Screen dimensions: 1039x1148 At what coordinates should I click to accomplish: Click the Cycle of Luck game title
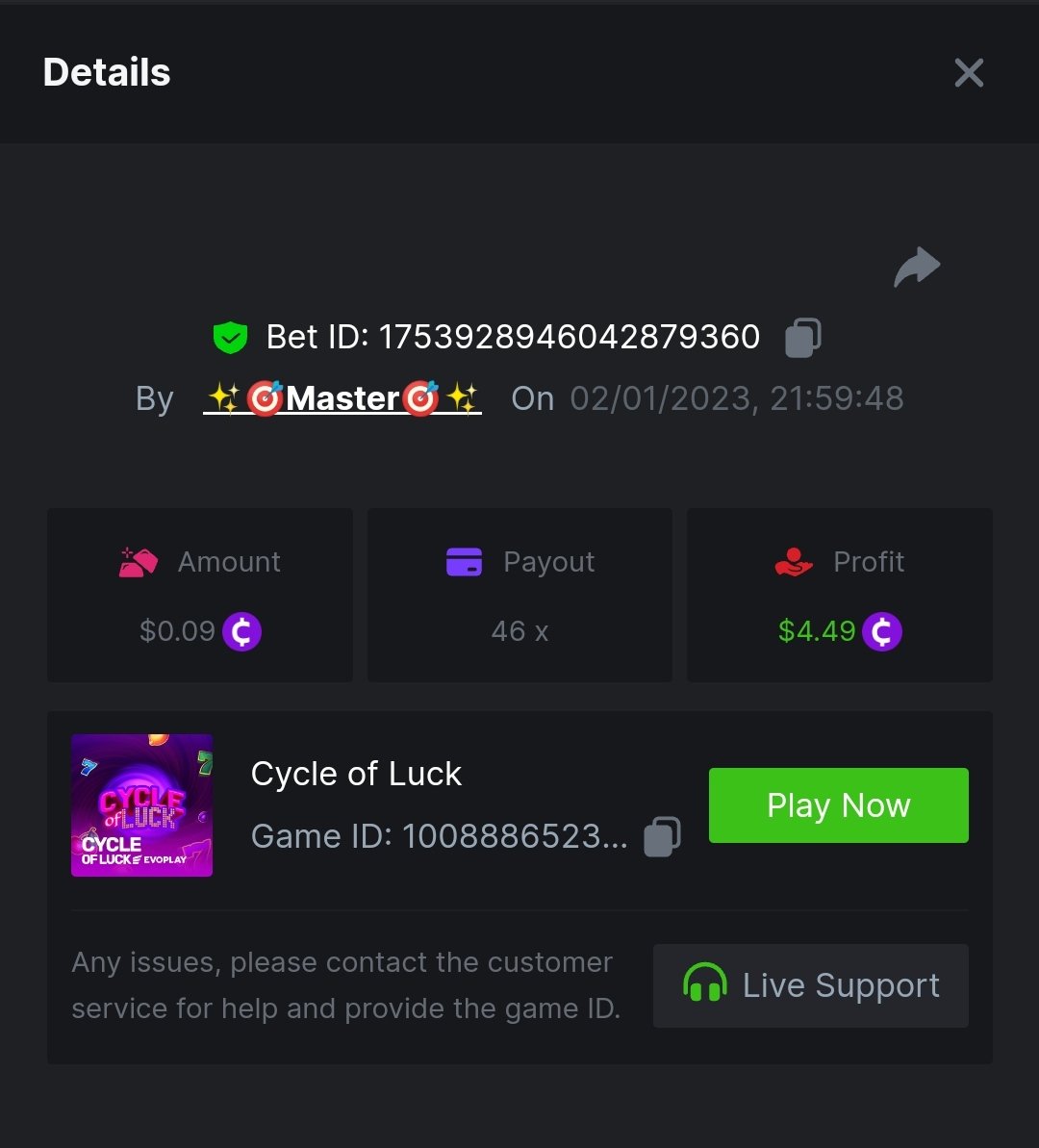[356, 774]
